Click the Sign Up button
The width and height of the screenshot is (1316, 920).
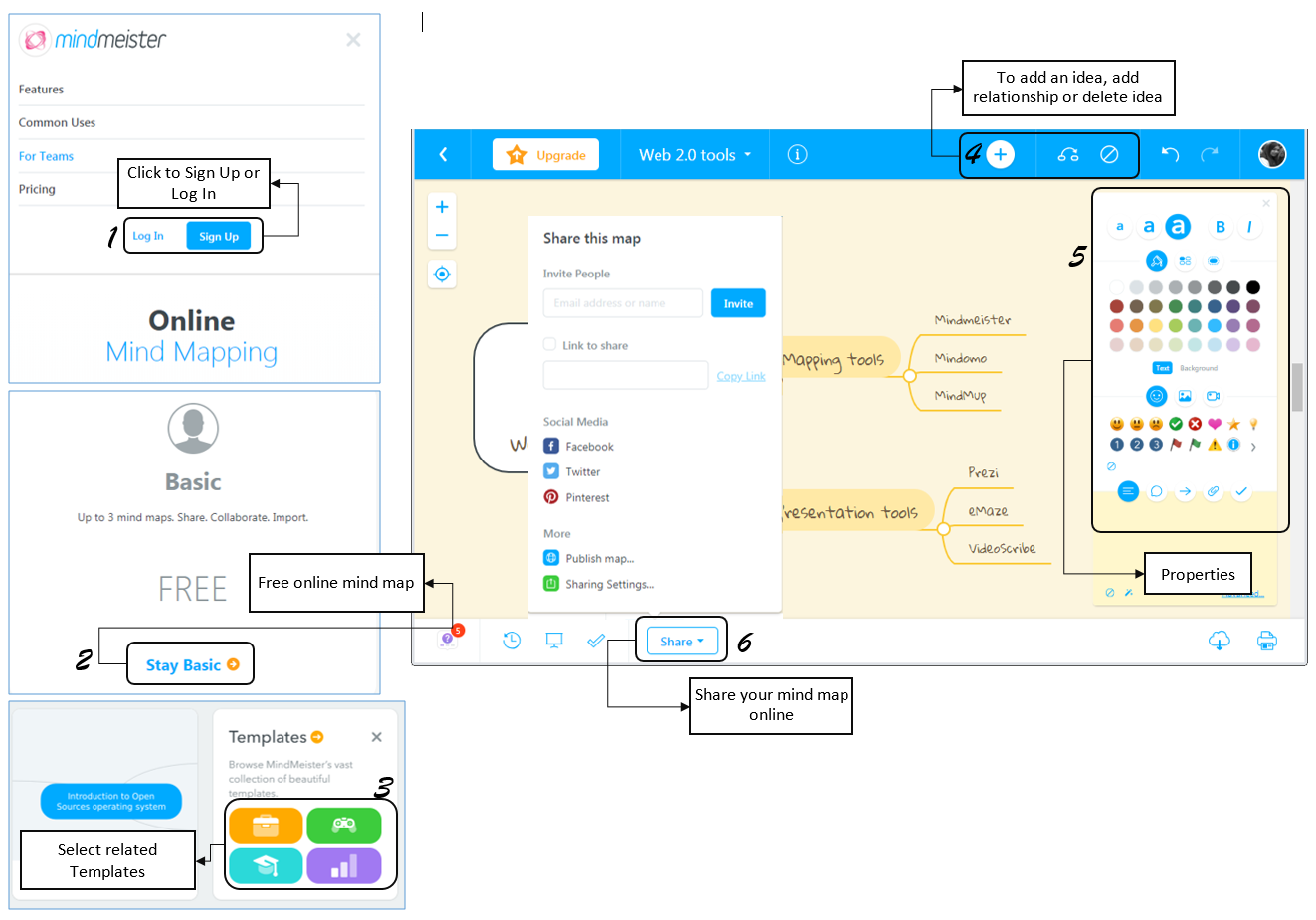click(219, 236)
